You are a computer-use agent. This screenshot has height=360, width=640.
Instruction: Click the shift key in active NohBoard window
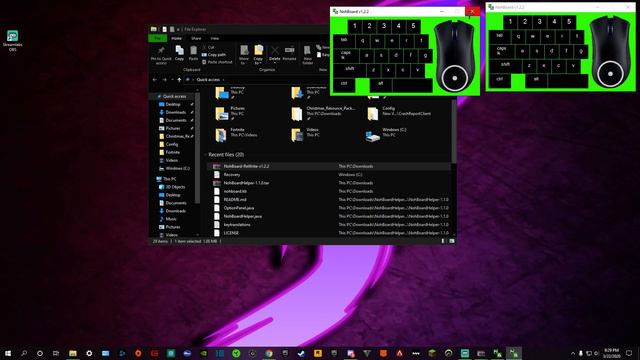pos(350,69)
